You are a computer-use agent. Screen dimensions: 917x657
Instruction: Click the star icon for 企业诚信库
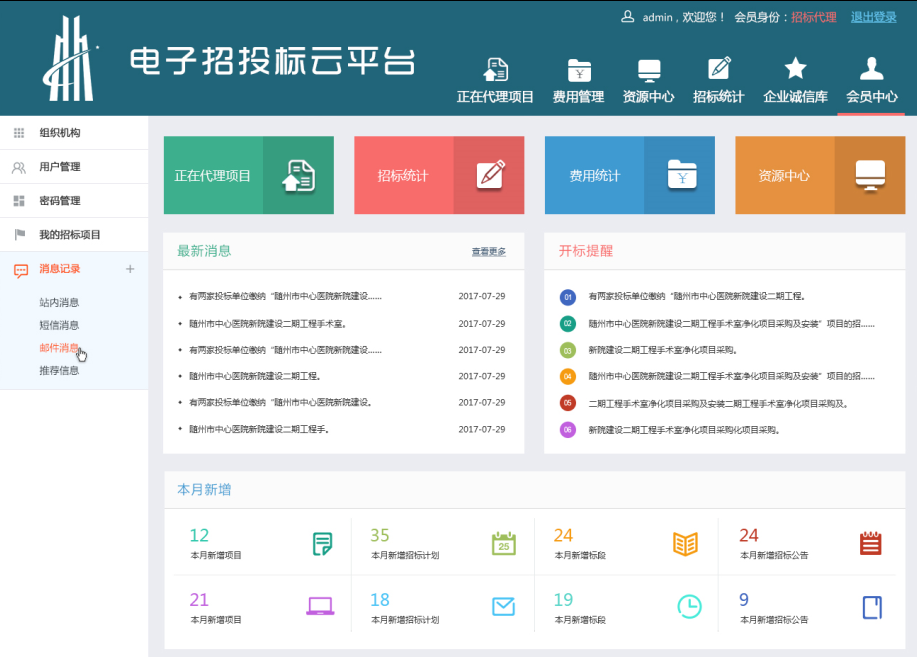(x=795, y=68)
